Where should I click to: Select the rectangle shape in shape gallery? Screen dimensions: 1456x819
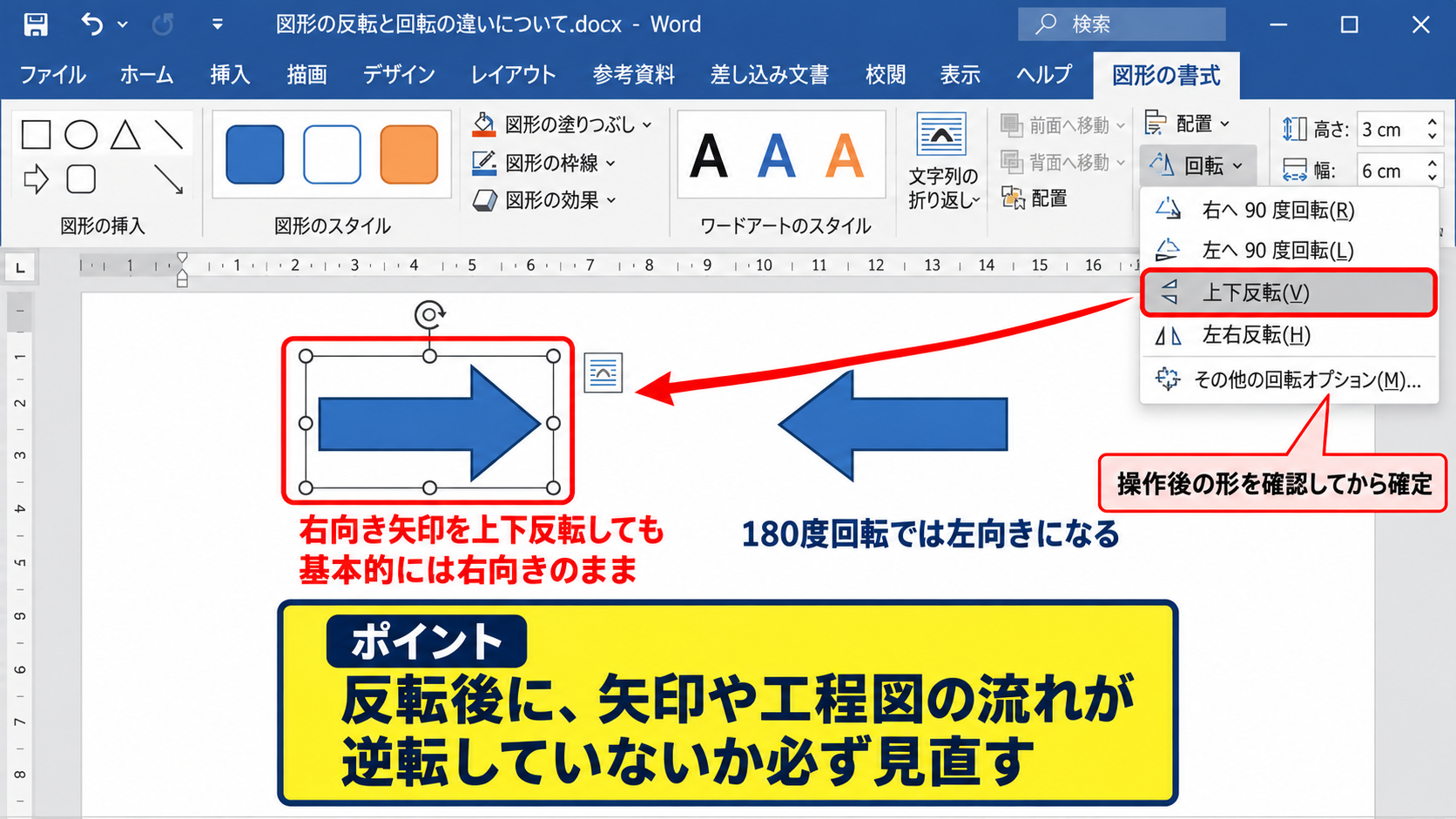click(x=36, y=135)
